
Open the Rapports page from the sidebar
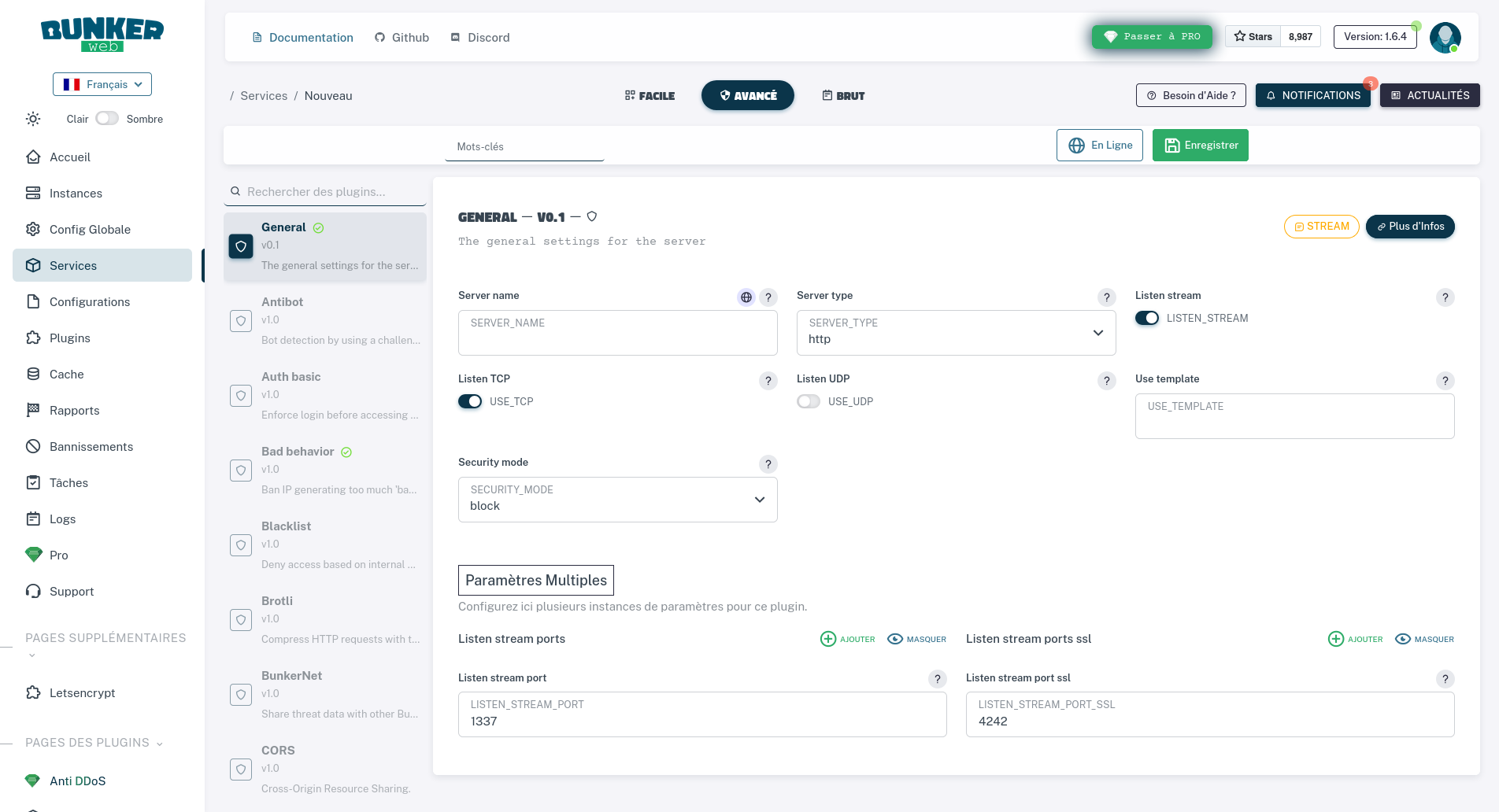coord(74,410)
